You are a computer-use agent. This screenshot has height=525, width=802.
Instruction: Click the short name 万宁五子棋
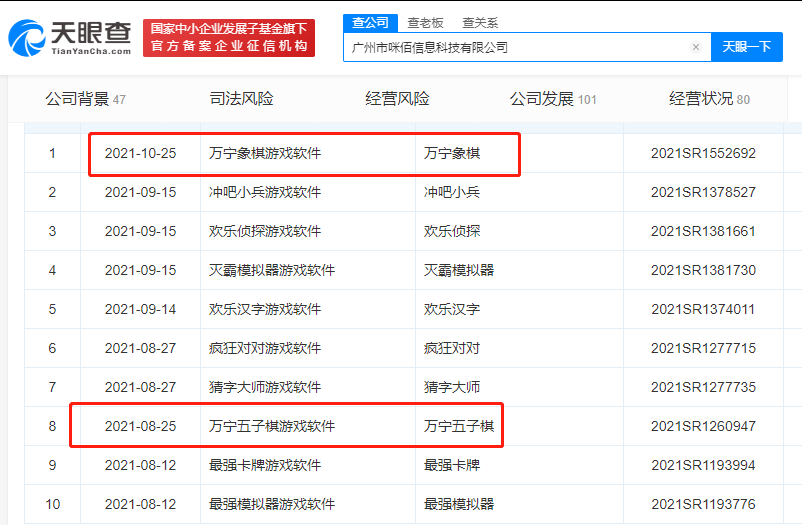(459, 426)
